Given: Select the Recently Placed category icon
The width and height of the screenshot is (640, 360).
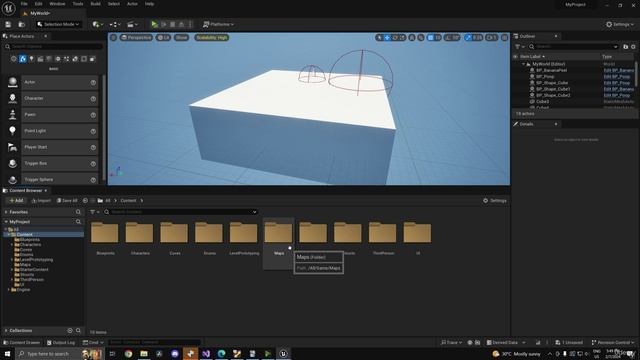Looking at the screenshot, I should point(14,59).
